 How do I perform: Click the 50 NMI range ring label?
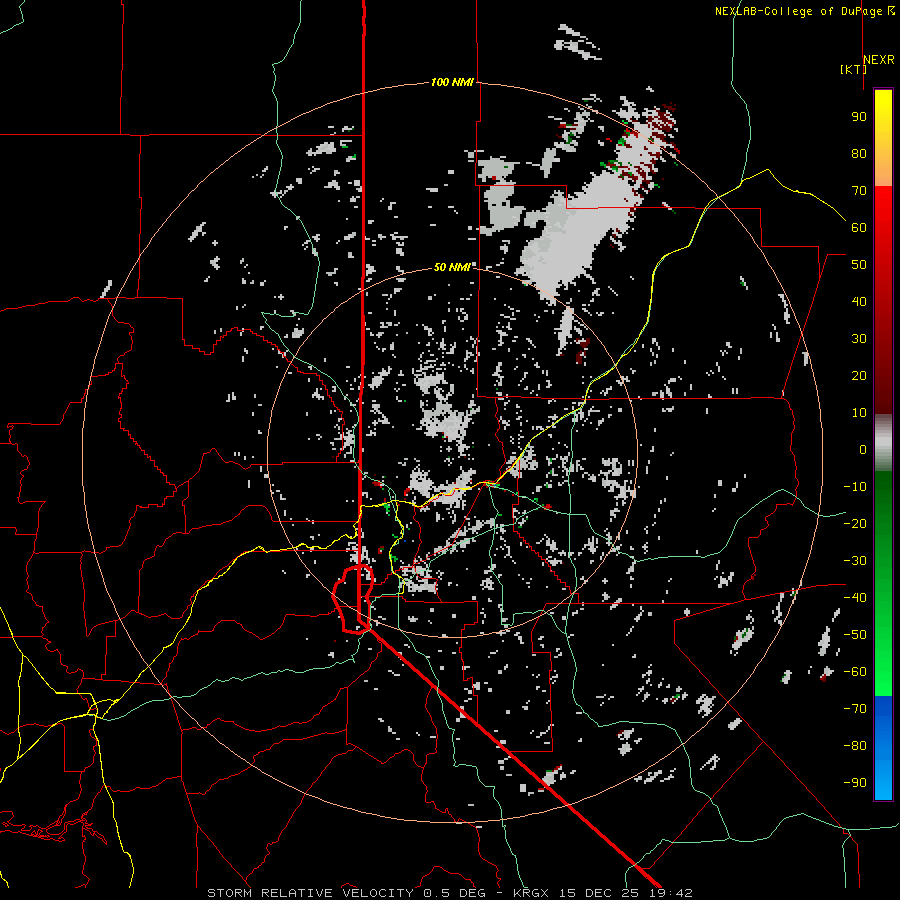coord(452,267)
